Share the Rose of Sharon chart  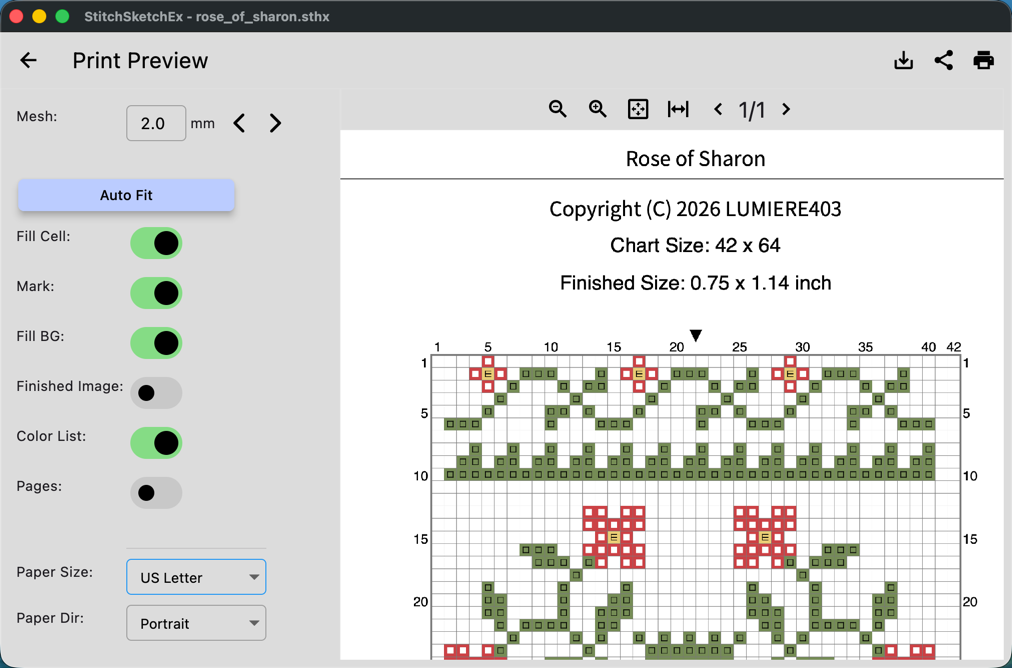(x=944, y=61)
